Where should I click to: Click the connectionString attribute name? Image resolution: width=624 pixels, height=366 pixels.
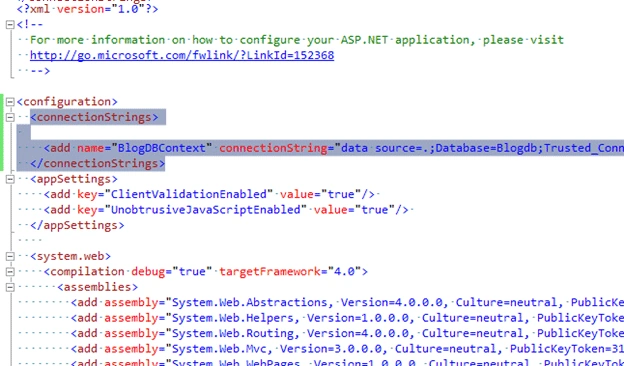tap(273, 148)
